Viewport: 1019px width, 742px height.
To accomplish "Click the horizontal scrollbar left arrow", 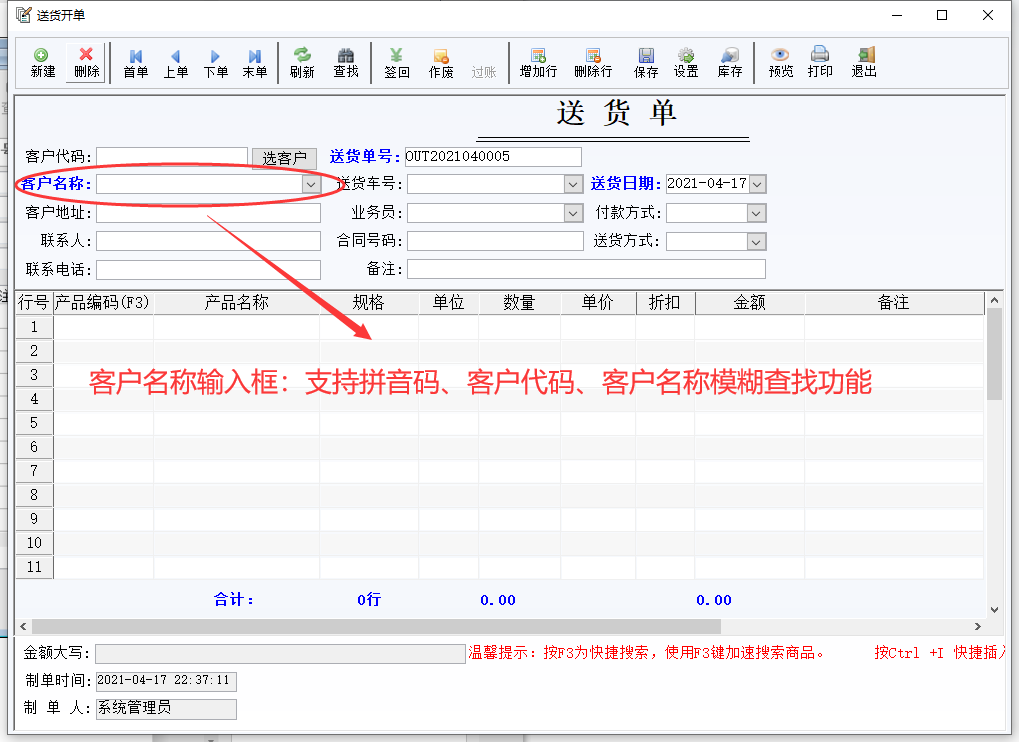I will [23, 626].
